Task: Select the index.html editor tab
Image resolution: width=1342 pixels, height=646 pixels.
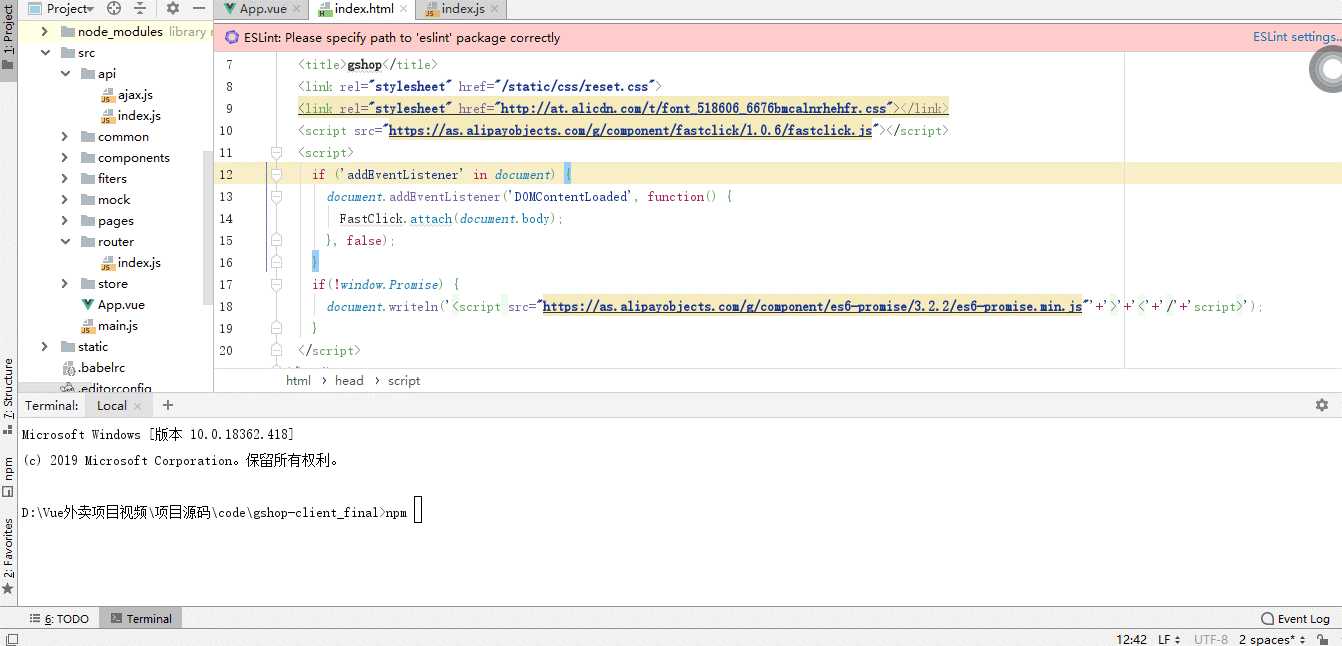Action: [x=364, y=9]
